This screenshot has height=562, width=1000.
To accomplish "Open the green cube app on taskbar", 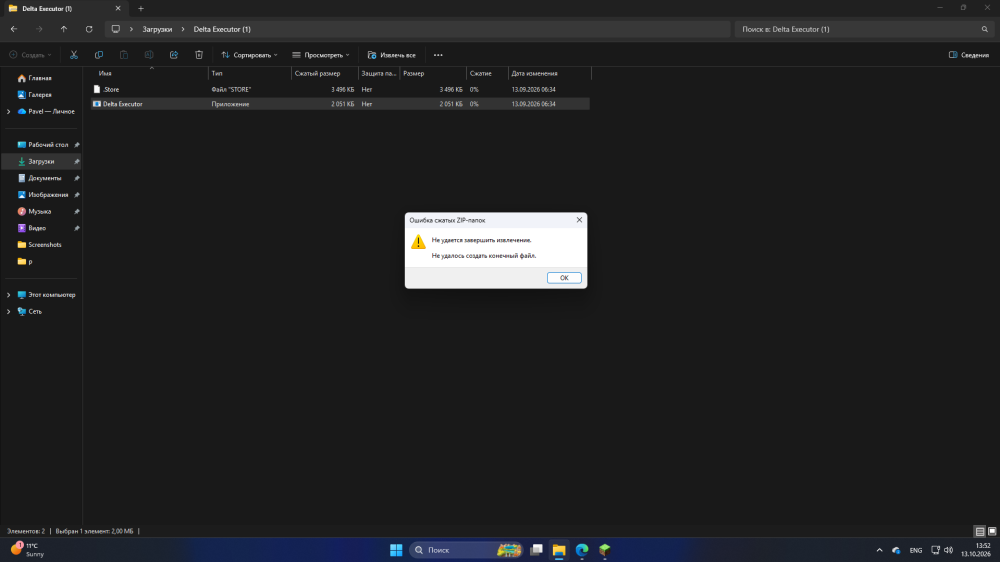I will coord(605,550).
